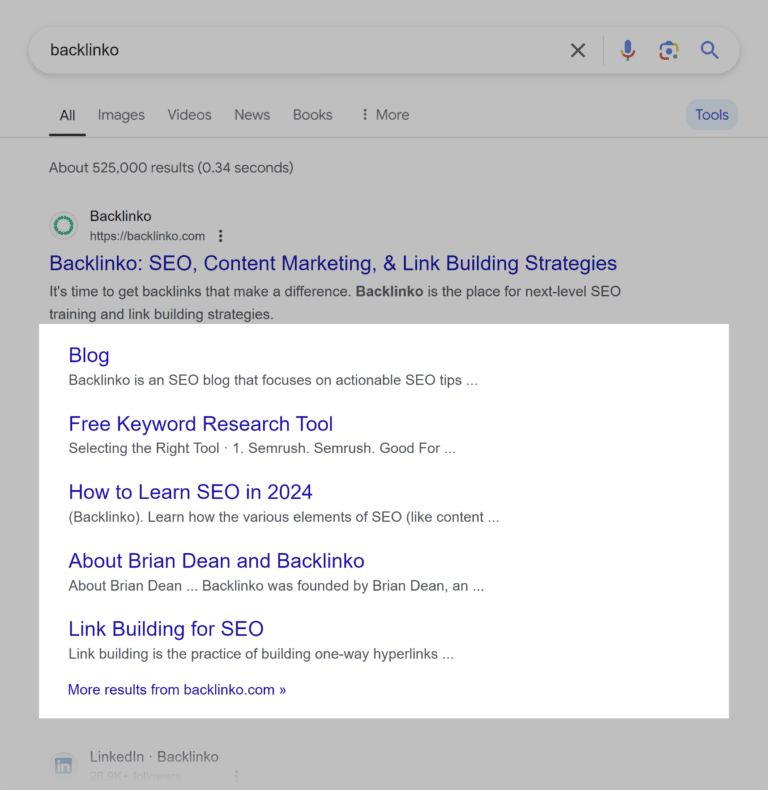This screenshot has width=768, height=790.
Task: Open the News results tab
Action: coord(252,115)
